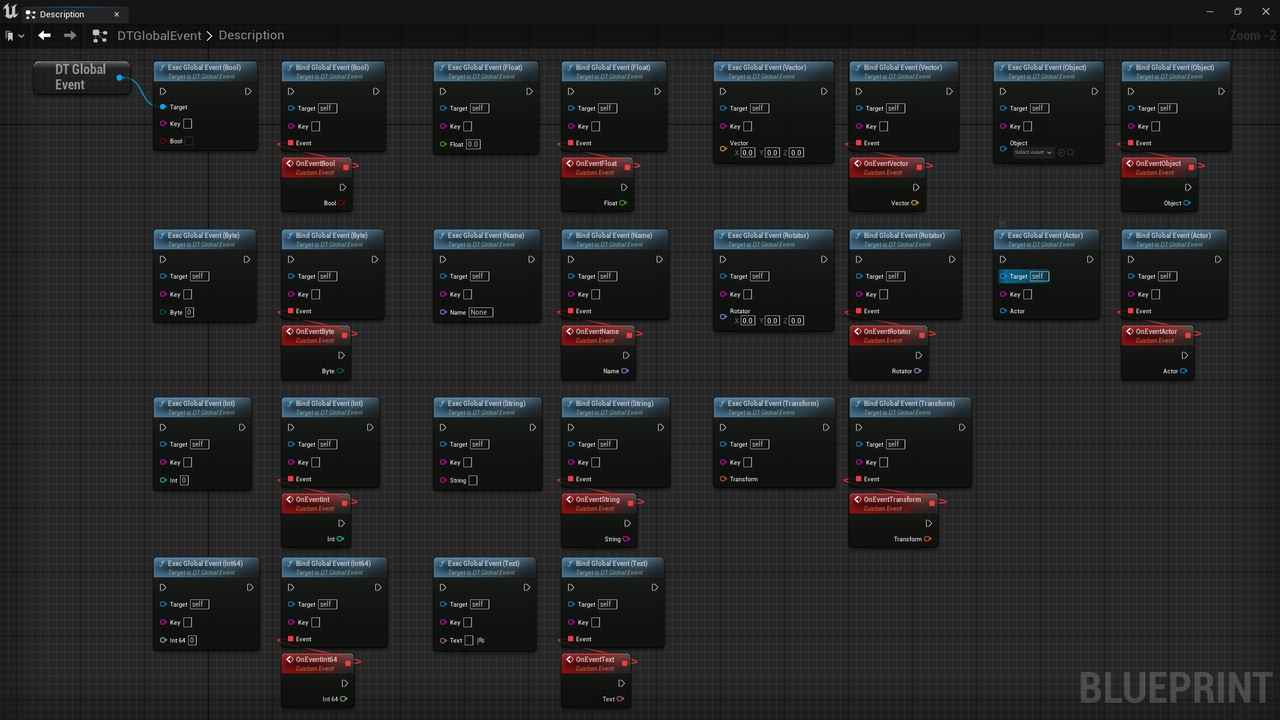Screen dimensions: 1280x720
Task: Click the Vector X value field
Action: point(748,153)
